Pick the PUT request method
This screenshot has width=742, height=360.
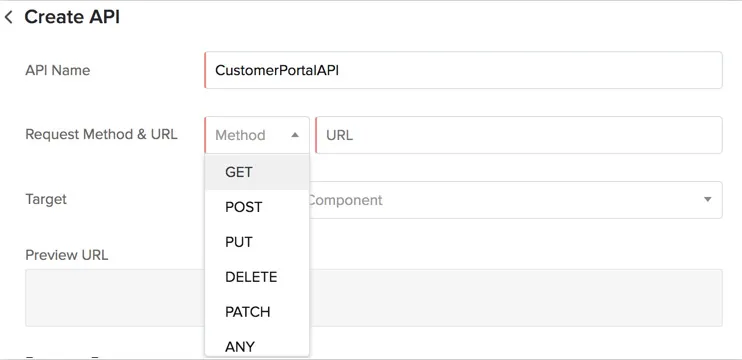coord(257,242)
